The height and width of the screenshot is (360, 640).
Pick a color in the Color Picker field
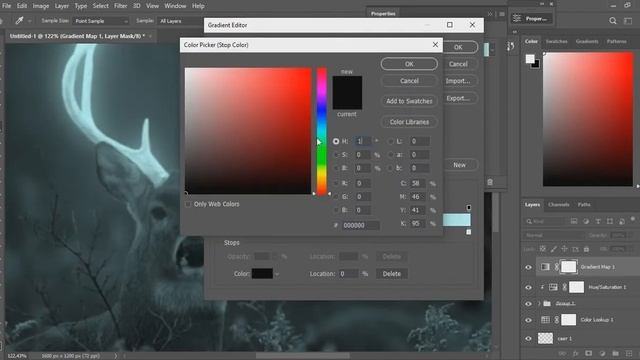pos(248,131)
